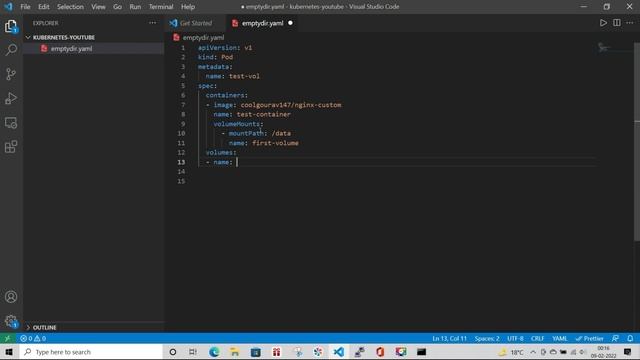640x360 pixels.
Task: Click the text 'name: test-vol'
Action: (x=233, y=76)
